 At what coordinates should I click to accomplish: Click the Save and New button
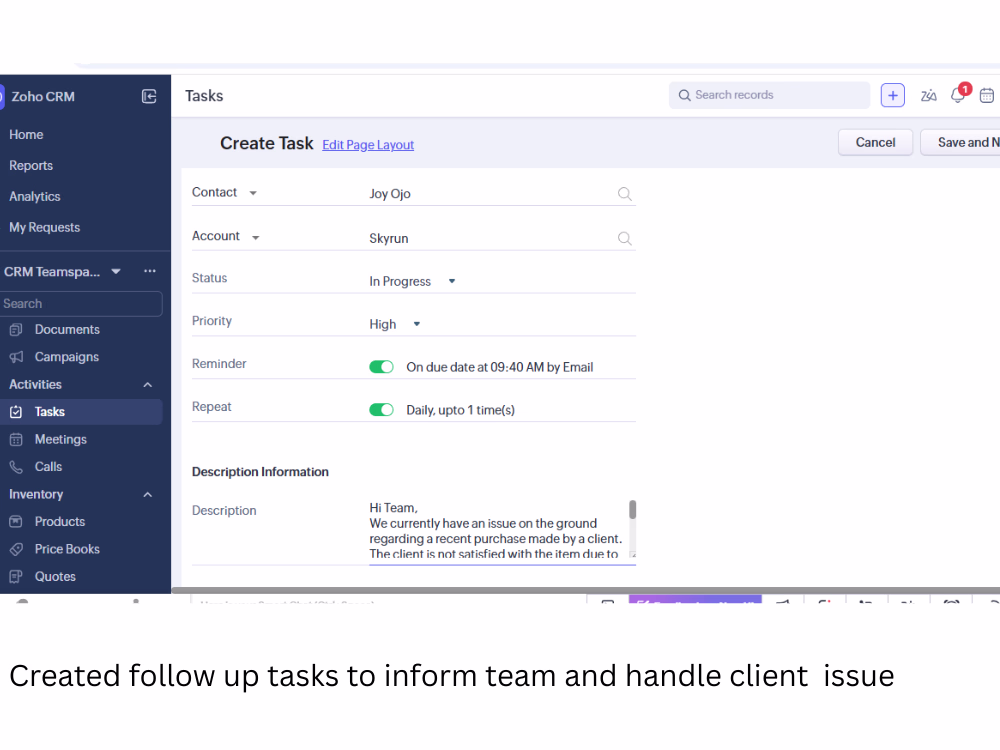pyautogui.click(x=960, y=142)
